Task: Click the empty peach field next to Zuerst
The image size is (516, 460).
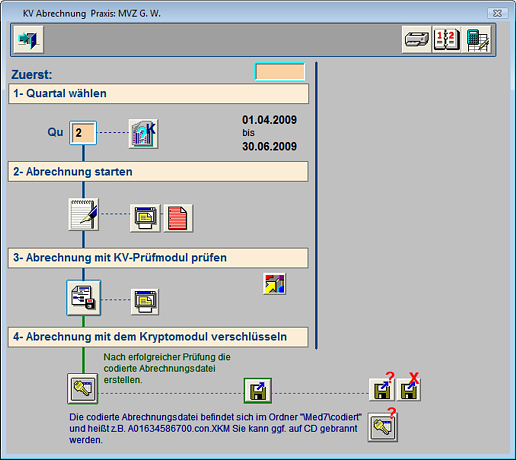Action: 280,72
